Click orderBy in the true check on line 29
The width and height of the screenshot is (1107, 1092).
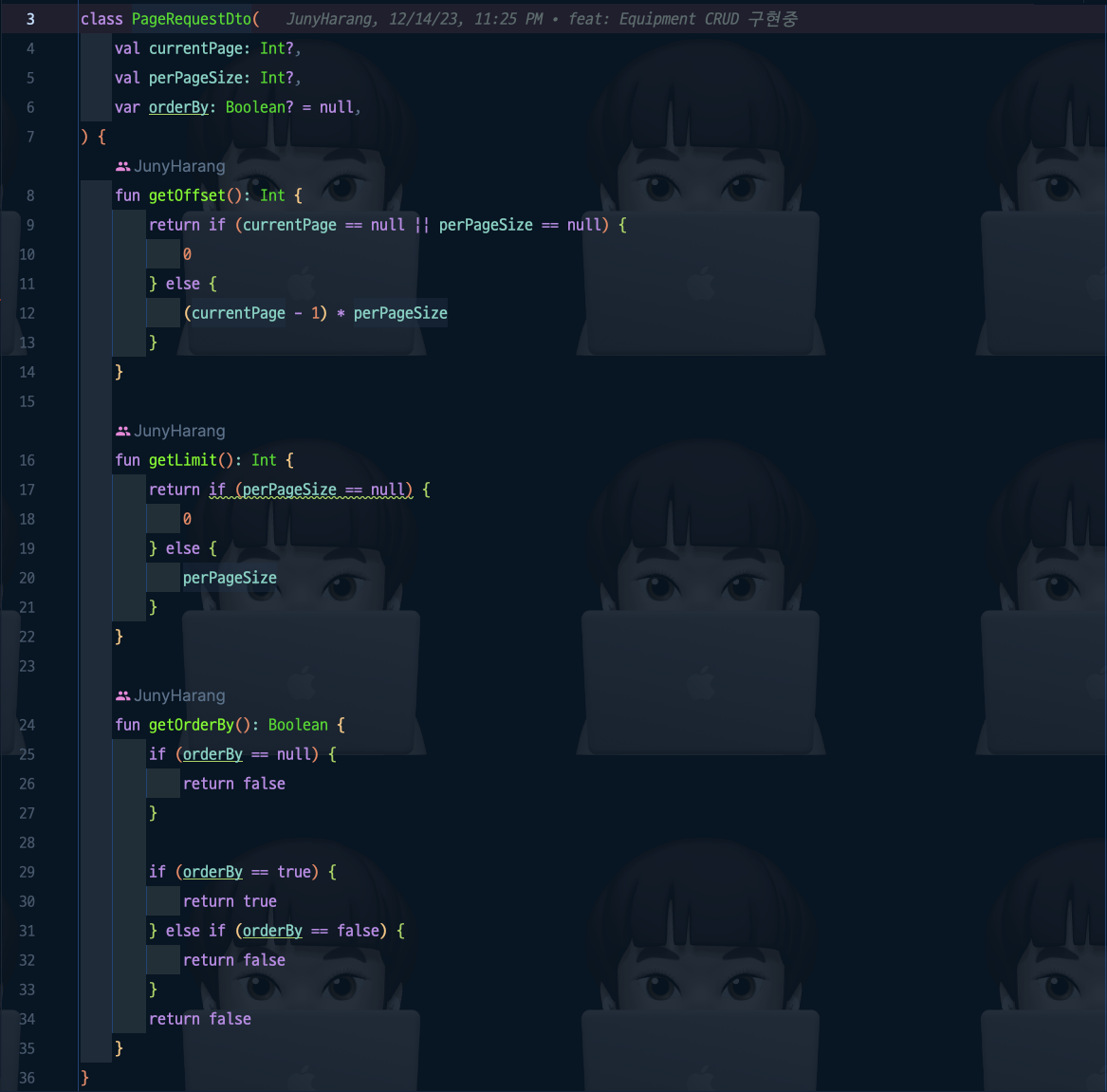[x=212, y=873]
